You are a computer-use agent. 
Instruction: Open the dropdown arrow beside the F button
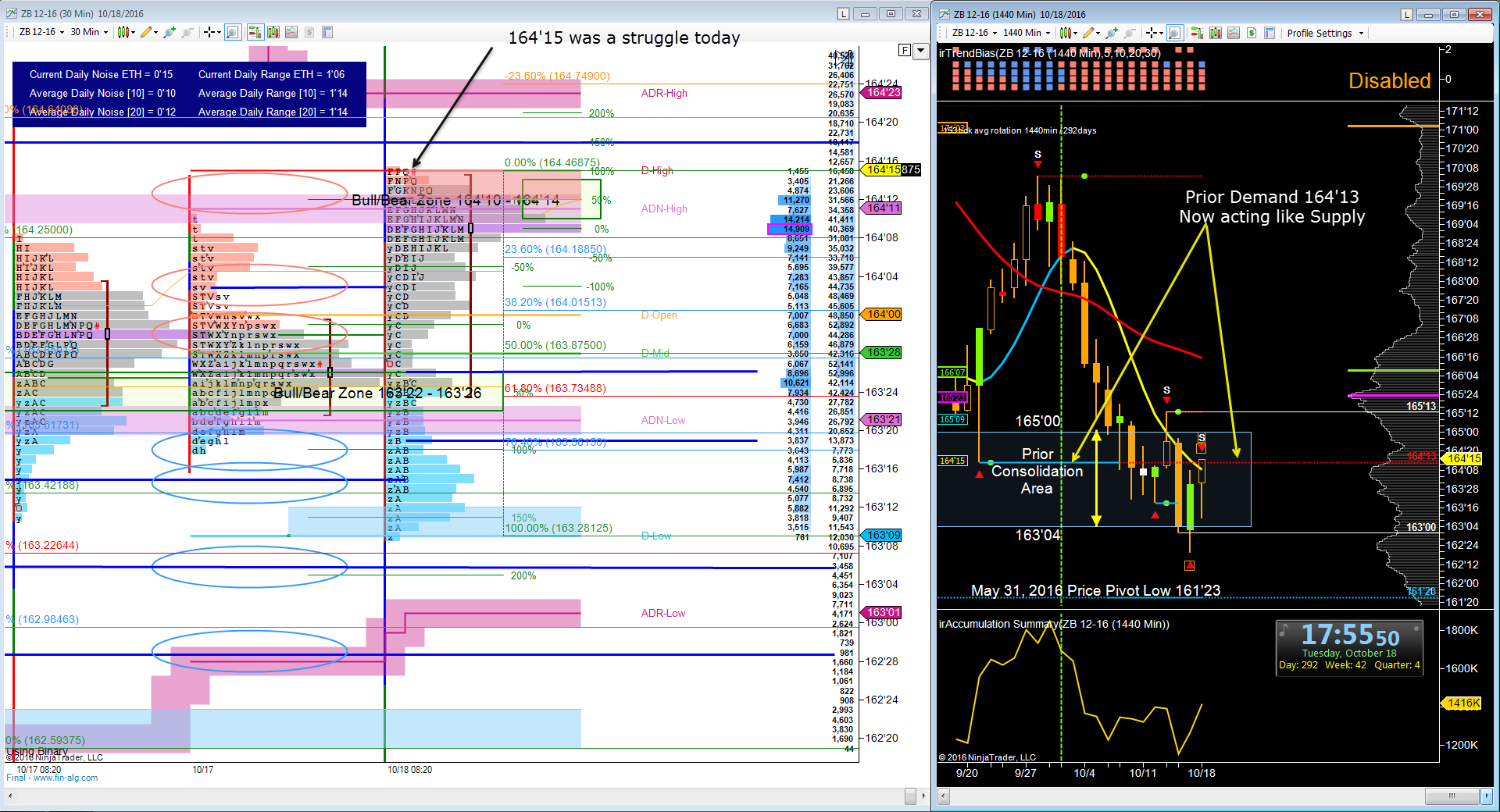tap(920, 50)
